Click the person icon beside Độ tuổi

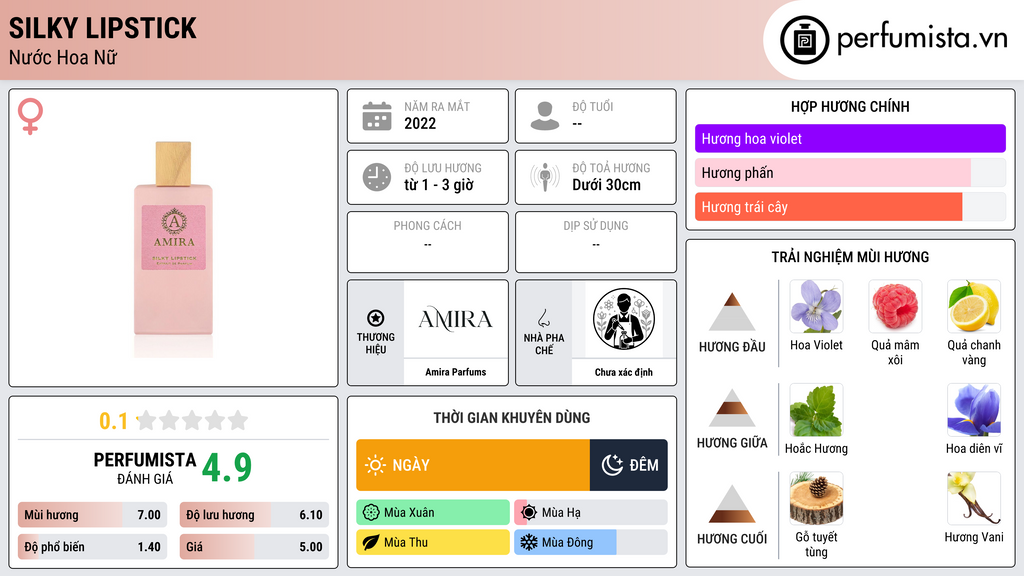545,116
